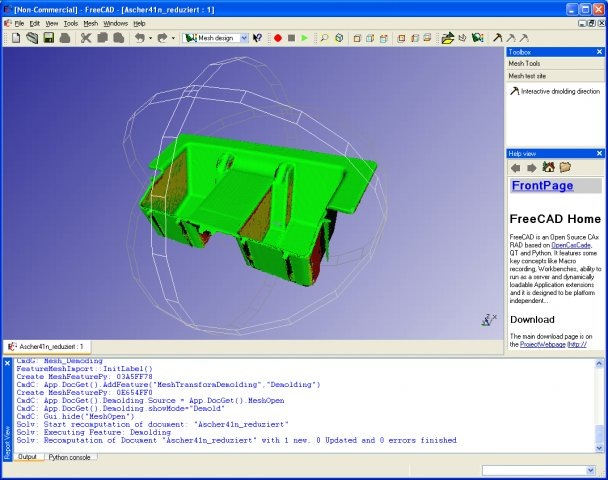Click the last gray hammer icon
Screen dimensions: 608x480
(524, 38)
